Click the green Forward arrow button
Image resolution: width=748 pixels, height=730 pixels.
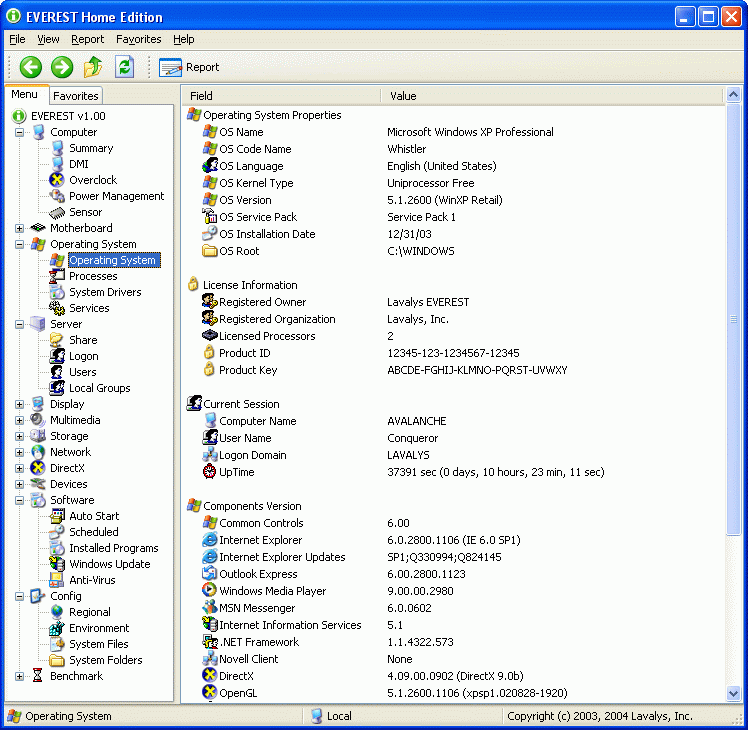tap(62, 67)
